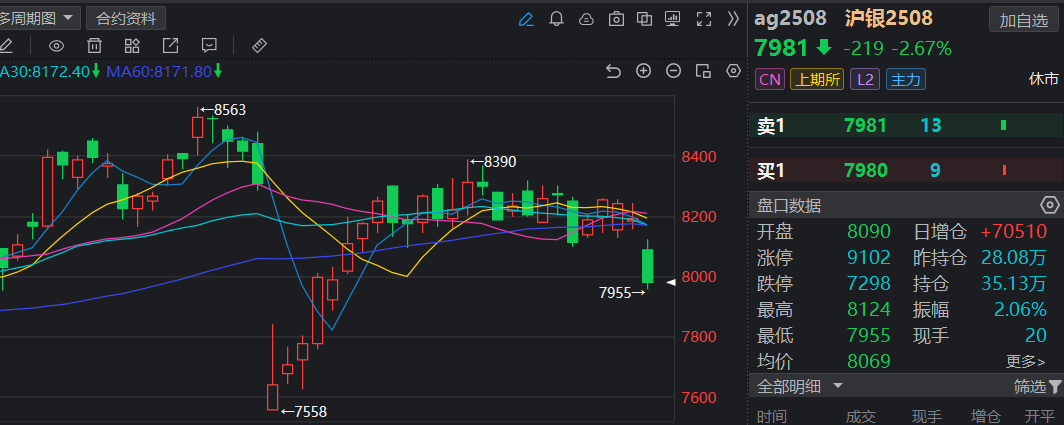Select the blue pencil drawing tool
1064x425 pixels.
[526, 19]
